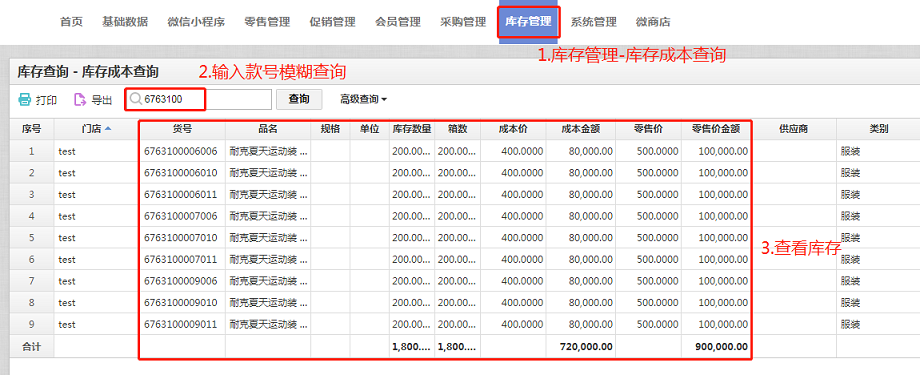Select item number 6763100007010
Screen dimensions: 920x375
(181, 238)
